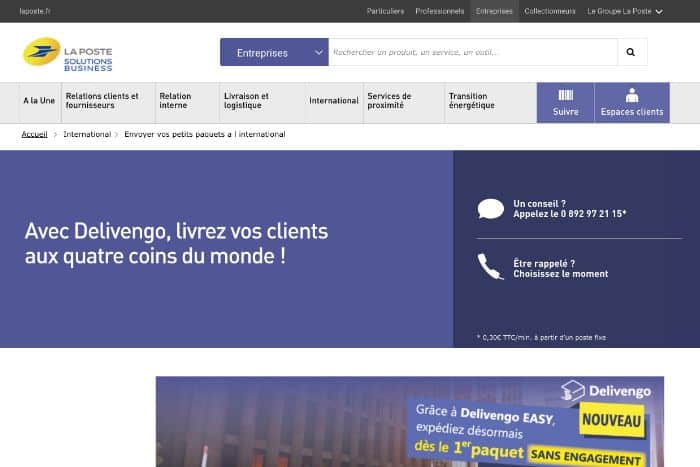
Task: Click the La Poste Solutions Business logo
Action: pyautogui.click(x=68, y=52)
